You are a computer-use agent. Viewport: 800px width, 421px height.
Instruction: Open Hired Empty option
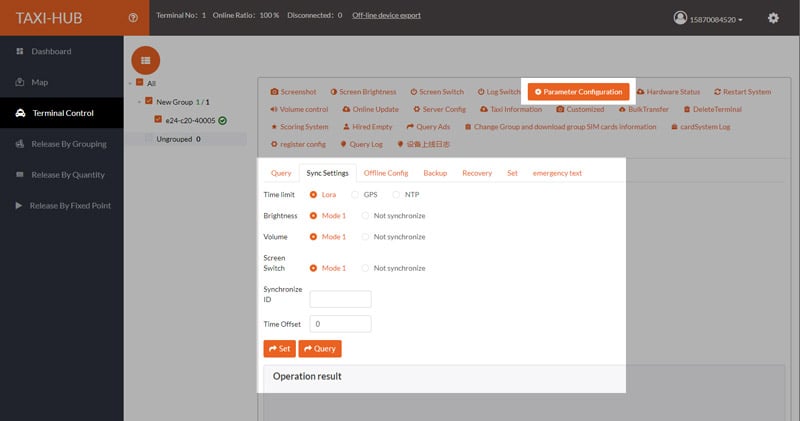(367, 127)
